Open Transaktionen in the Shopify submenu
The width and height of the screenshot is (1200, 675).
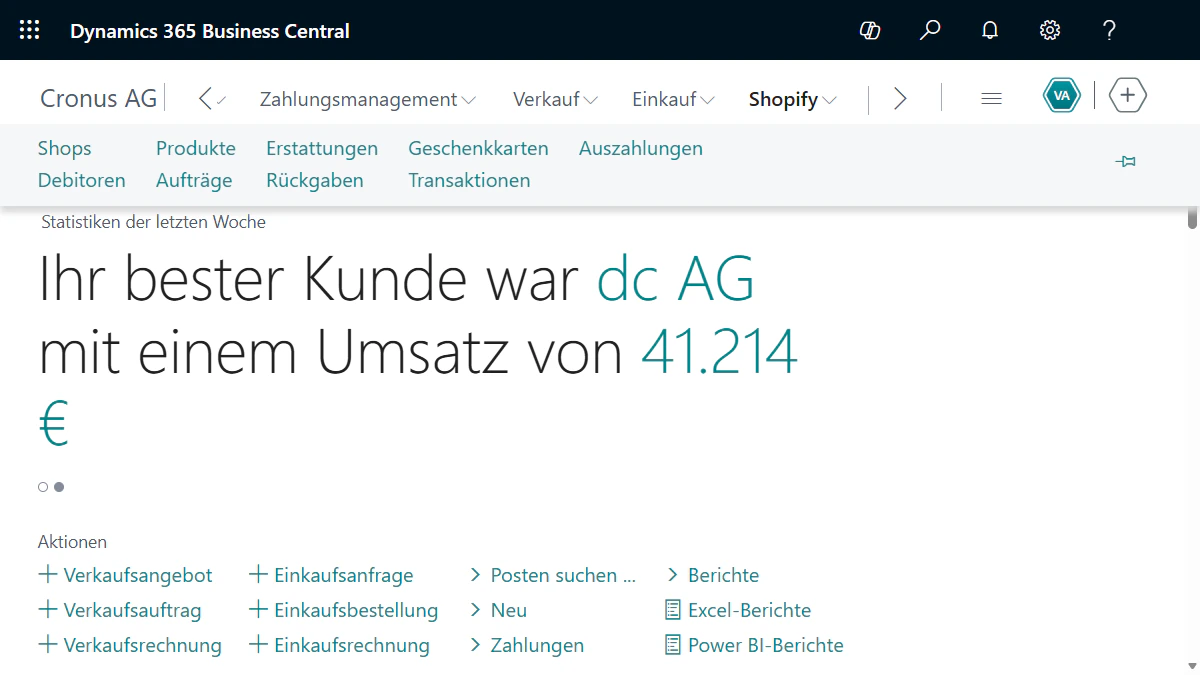tap(469, 180)
